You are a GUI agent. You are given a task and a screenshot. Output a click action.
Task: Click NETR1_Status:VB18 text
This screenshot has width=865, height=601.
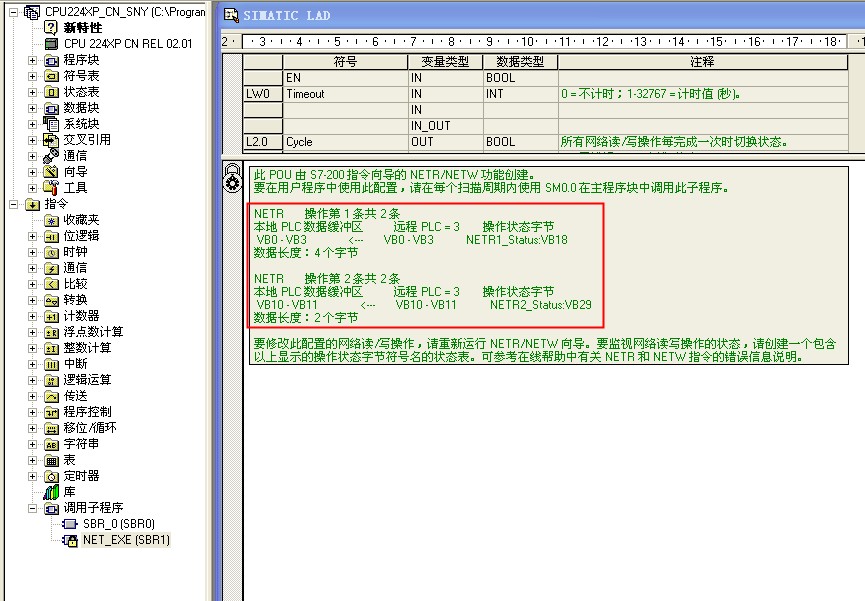click(517, 240)
